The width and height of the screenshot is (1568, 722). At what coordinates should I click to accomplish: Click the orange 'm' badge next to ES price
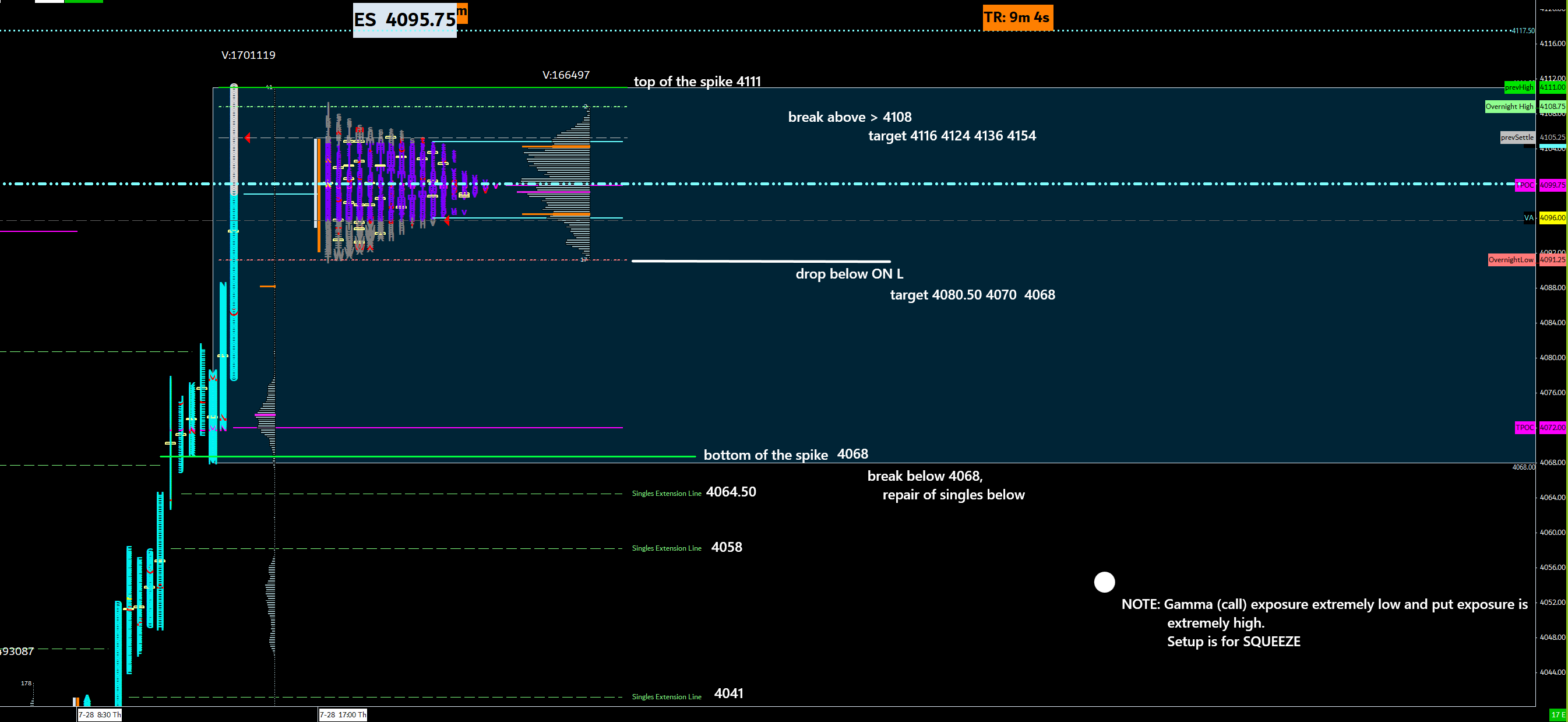pos(462,13)
